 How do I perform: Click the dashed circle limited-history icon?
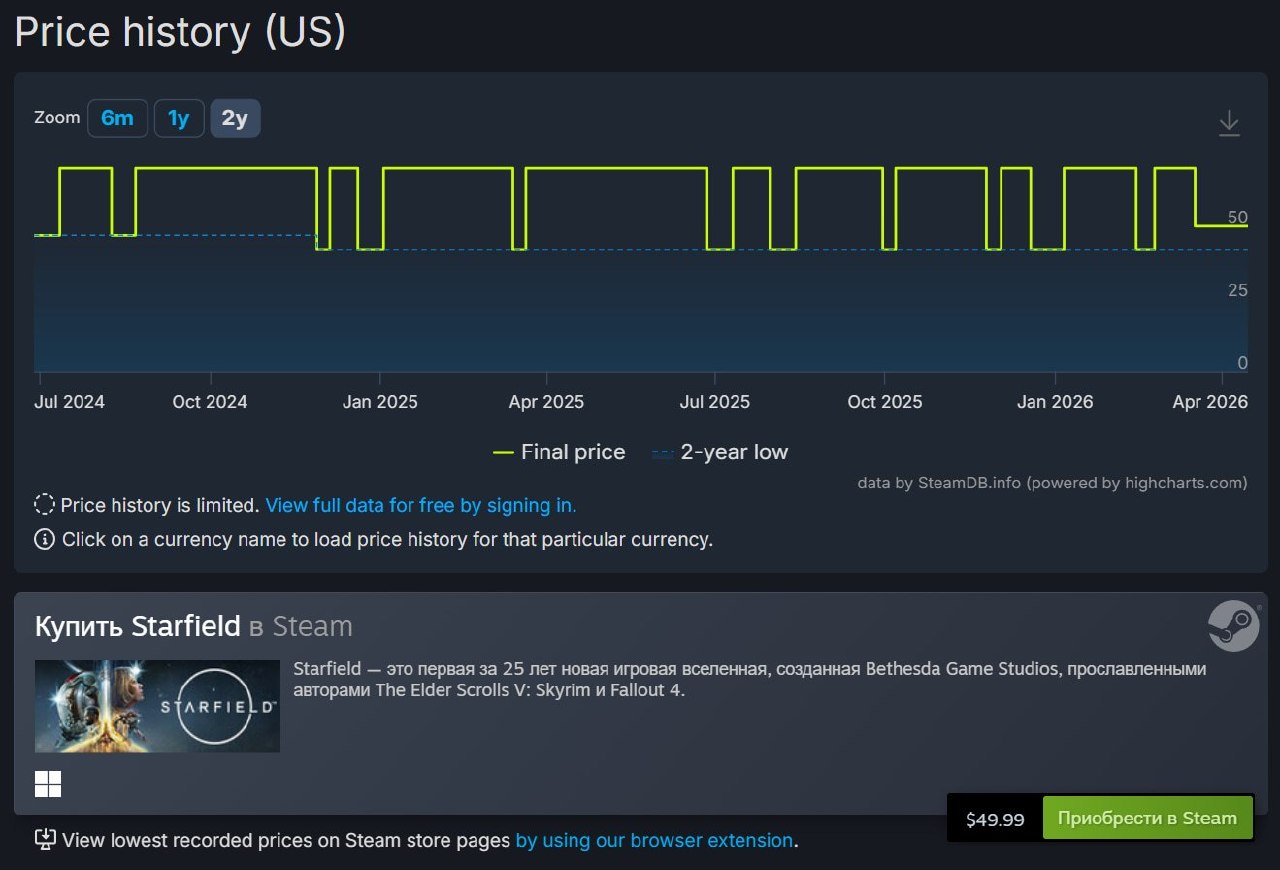(44, 505)
